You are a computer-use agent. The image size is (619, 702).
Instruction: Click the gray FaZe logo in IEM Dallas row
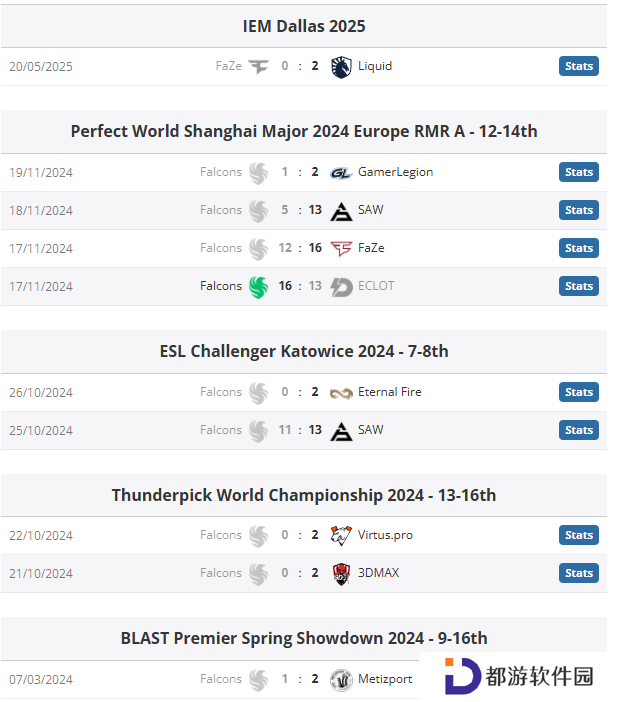[x=259, y=67]
